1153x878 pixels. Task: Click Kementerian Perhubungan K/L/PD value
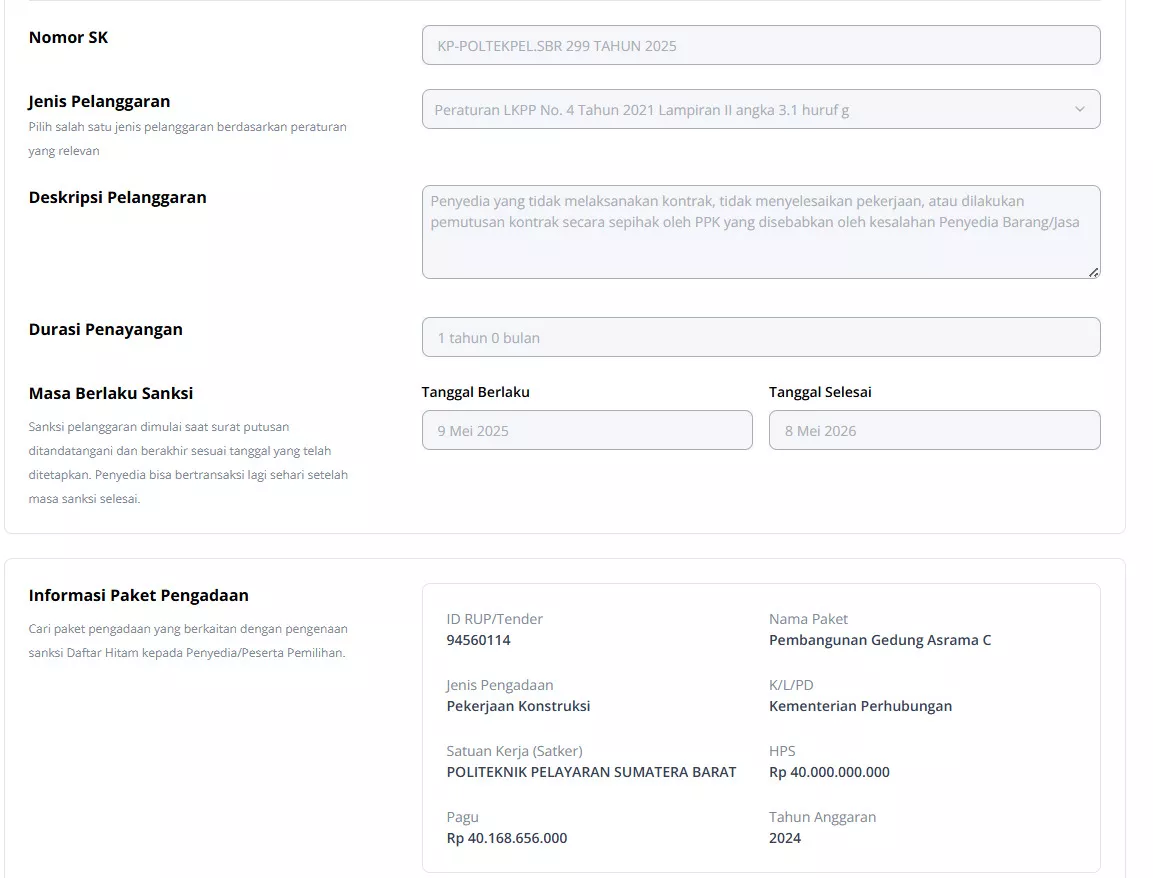pyautogui.click(x=860, y=706)
